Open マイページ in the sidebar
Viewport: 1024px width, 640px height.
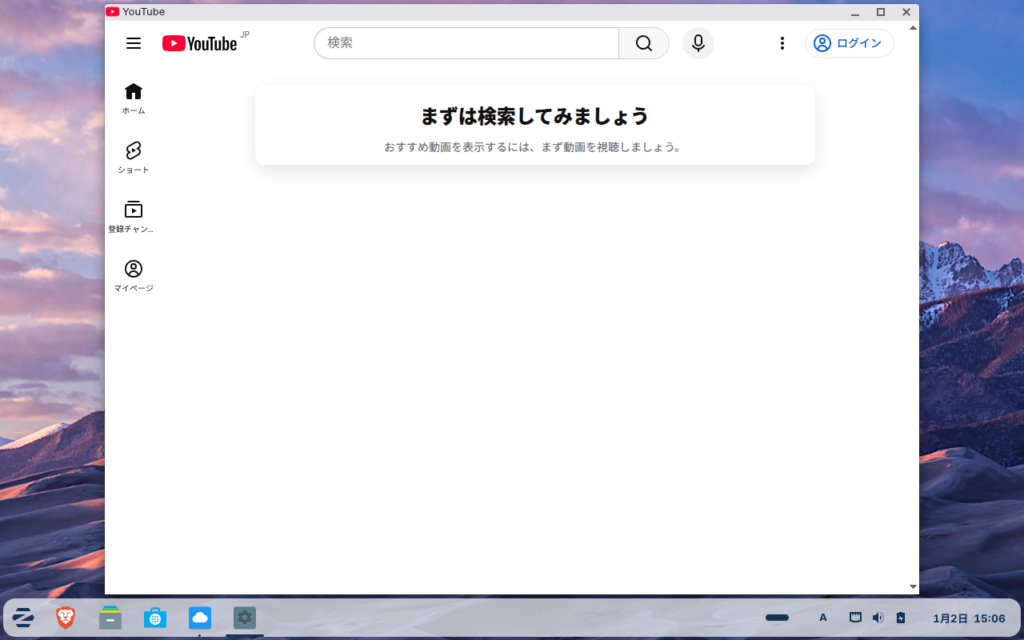click(133, 275)
